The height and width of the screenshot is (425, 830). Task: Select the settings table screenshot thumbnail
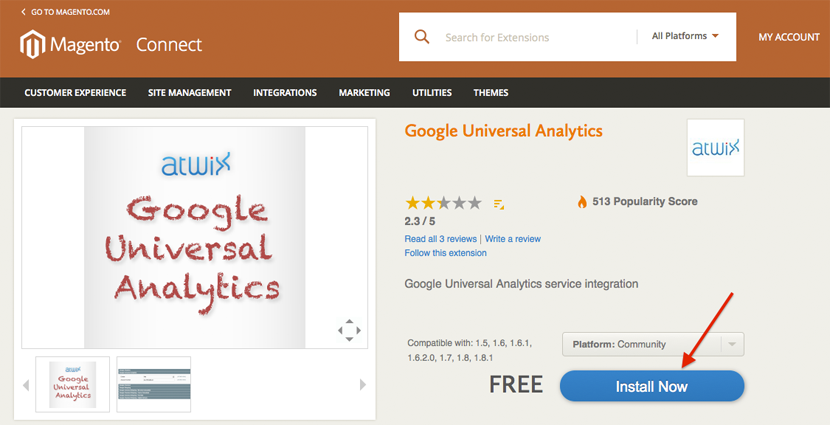pyautogui.click(x=154, y=384)
